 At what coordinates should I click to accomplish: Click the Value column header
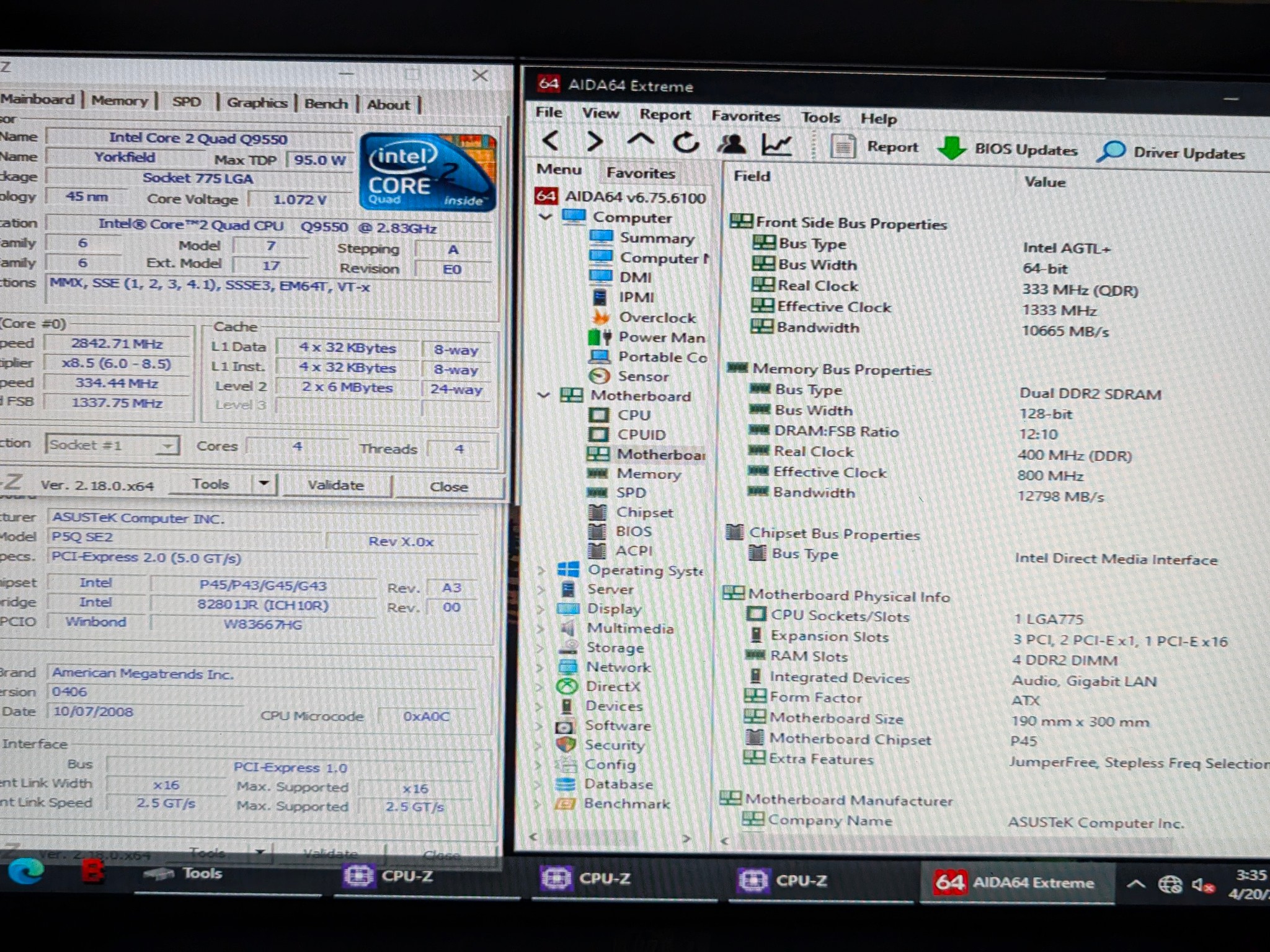coord(1044,182)
